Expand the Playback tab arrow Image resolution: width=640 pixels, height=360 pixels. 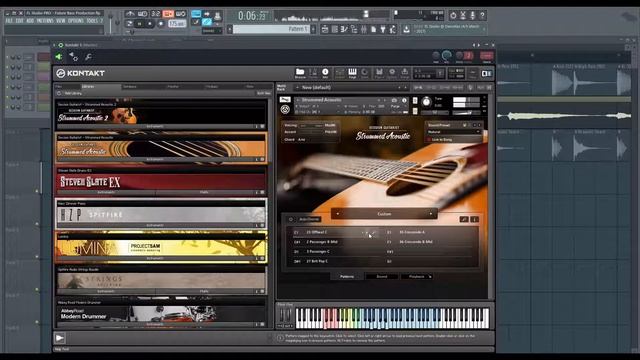430,277
